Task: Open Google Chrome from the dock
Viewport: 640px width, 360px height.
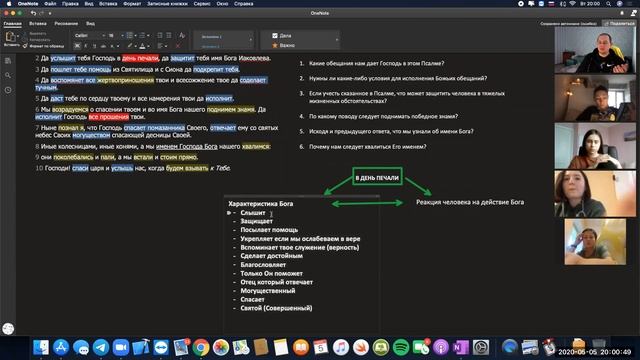Action: (x=201, y=347)
